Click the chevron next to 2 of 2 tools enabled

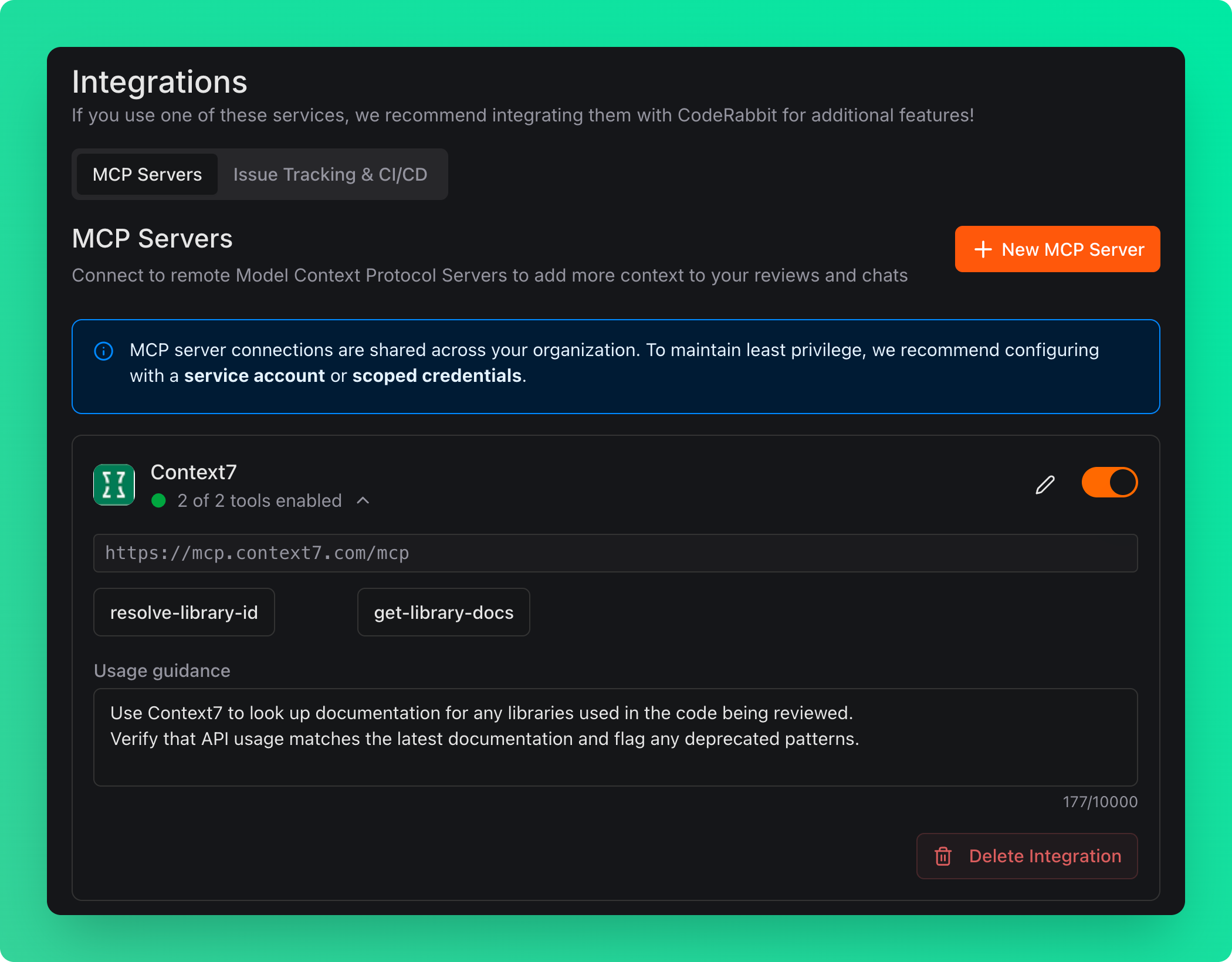[363, 500]
